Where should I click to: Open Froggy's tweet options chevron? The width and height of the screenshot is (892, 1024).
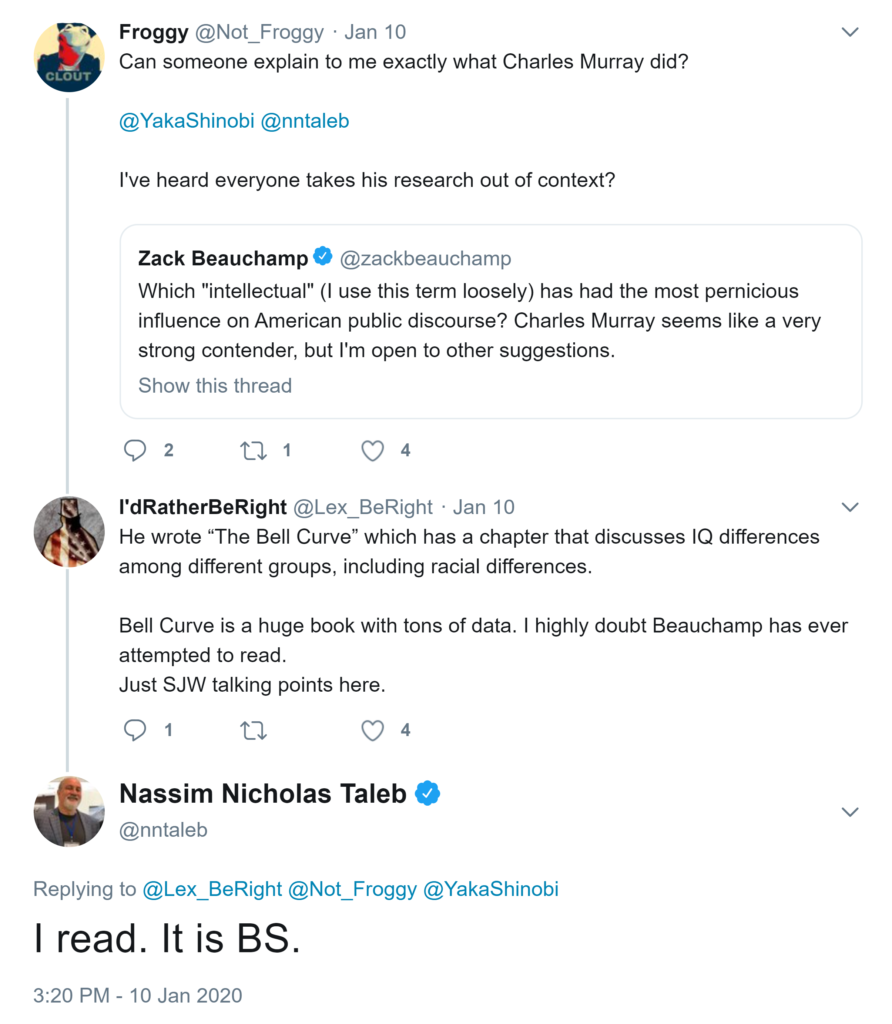click(x=850, y=32)
